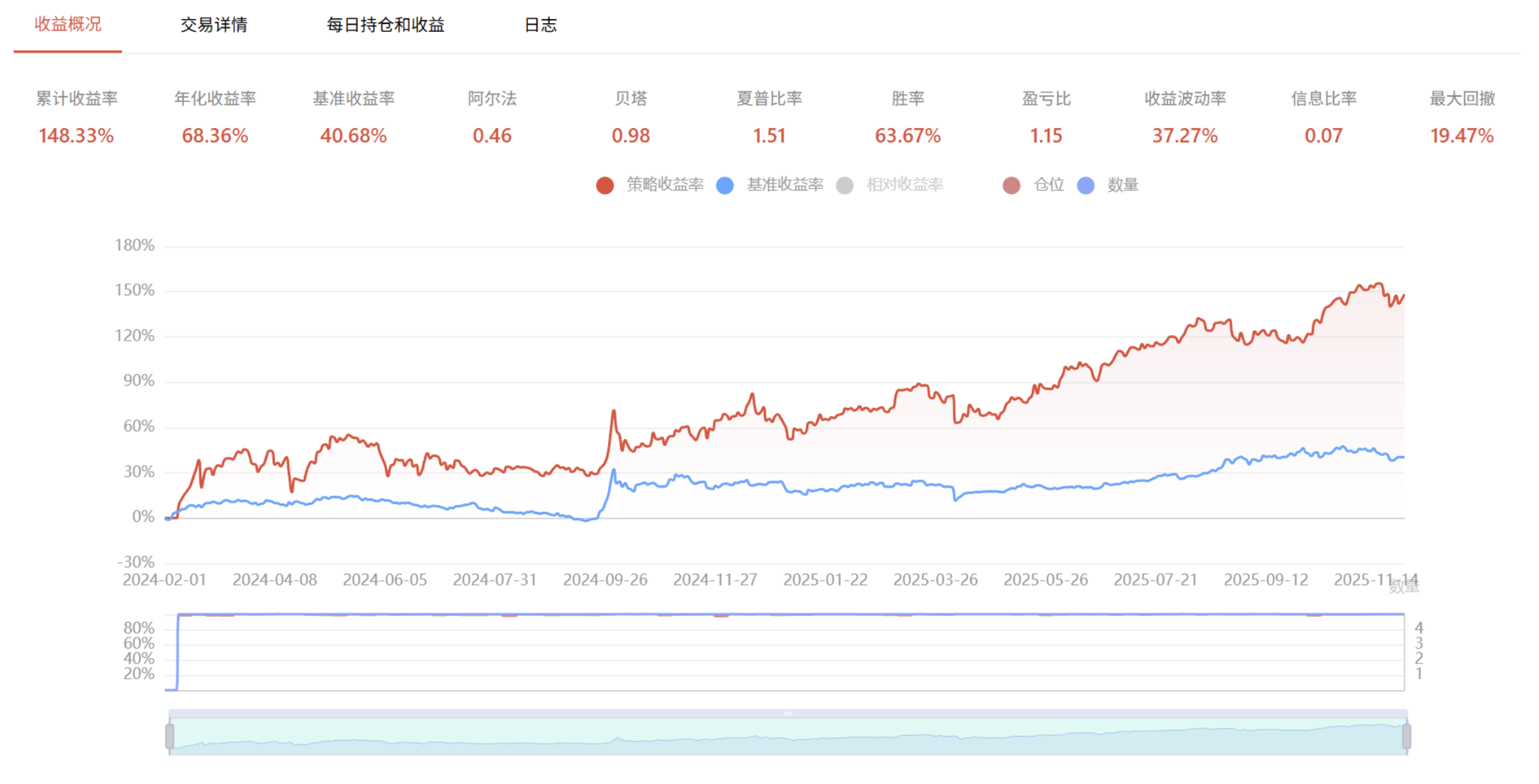Image resolution: width=1539 pixels, height=784 pixels.
Task: Click right handle of zoom slider
Action: (x=1406, y=736)
